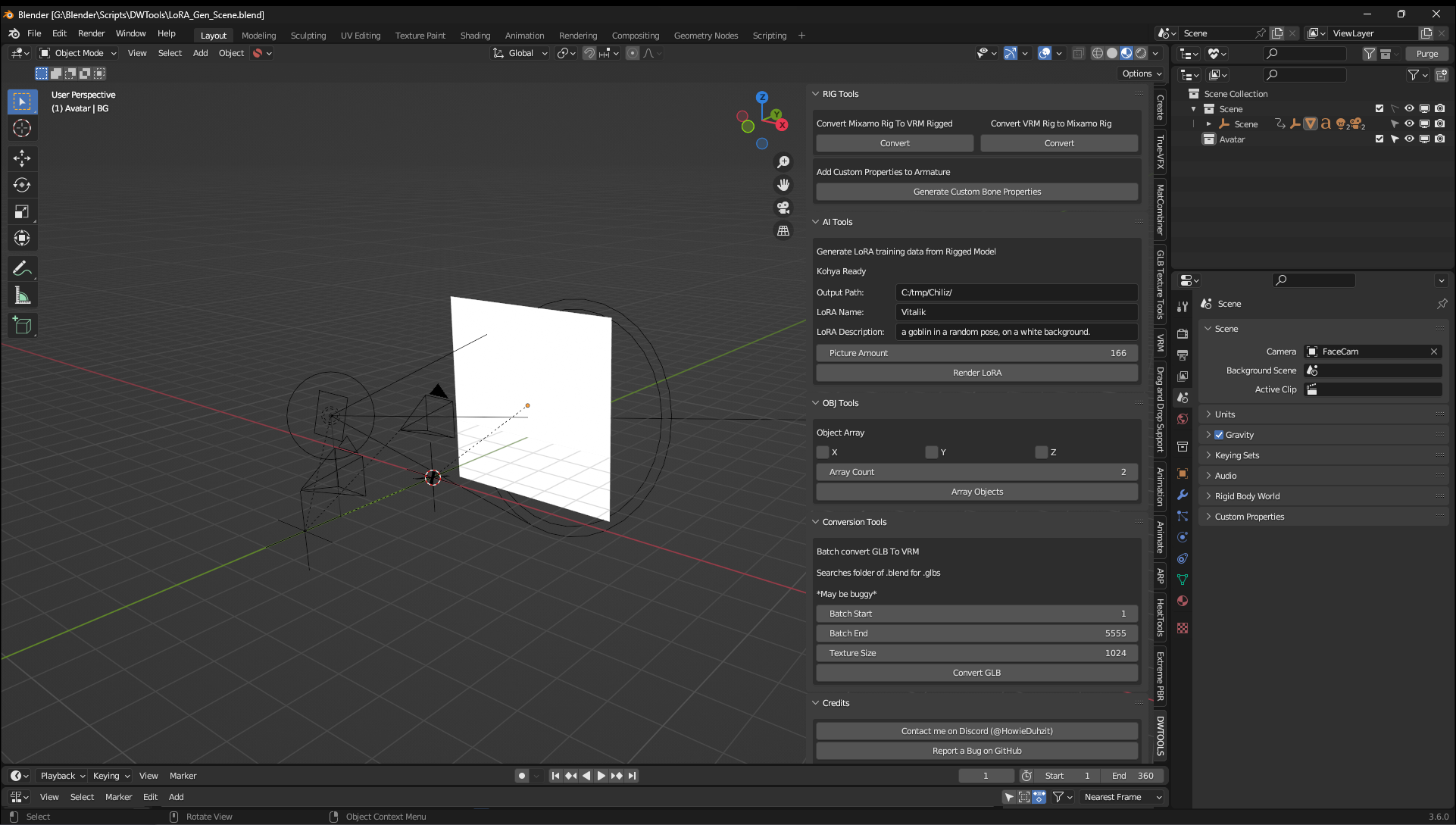This screenshot has width=1456, height=825.
Task: Switch to the World Properties tab
Action: (x=1182, y=418)
